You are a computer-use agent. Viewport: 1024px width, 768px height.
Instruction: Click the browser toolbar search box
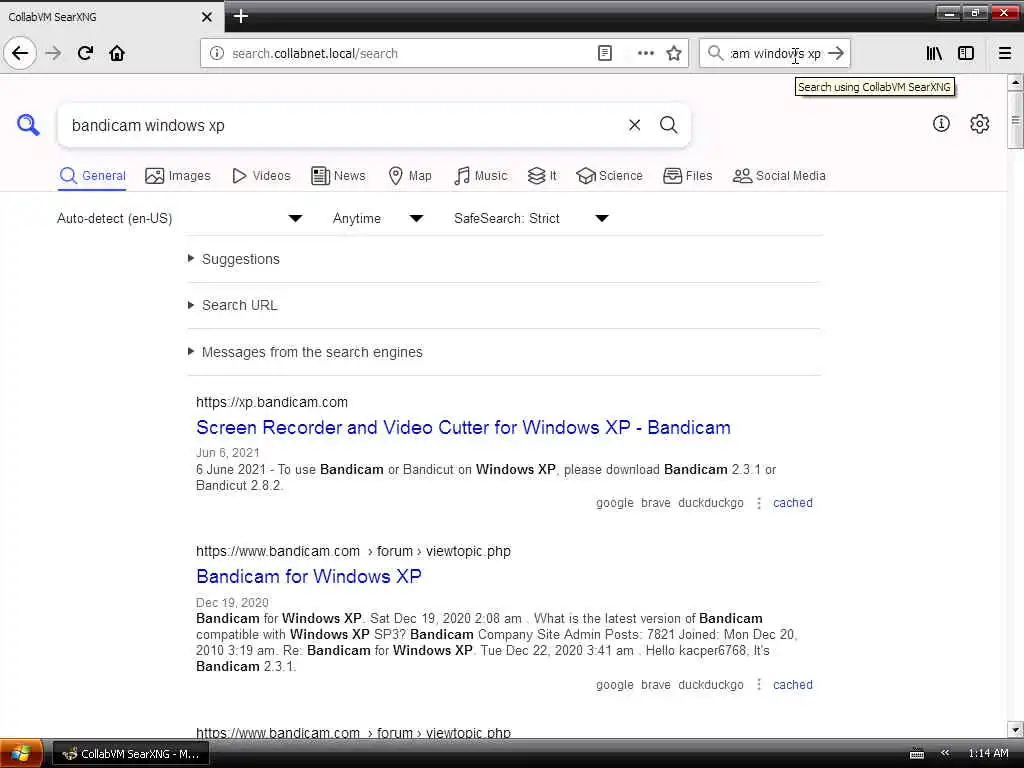[775, 54]
